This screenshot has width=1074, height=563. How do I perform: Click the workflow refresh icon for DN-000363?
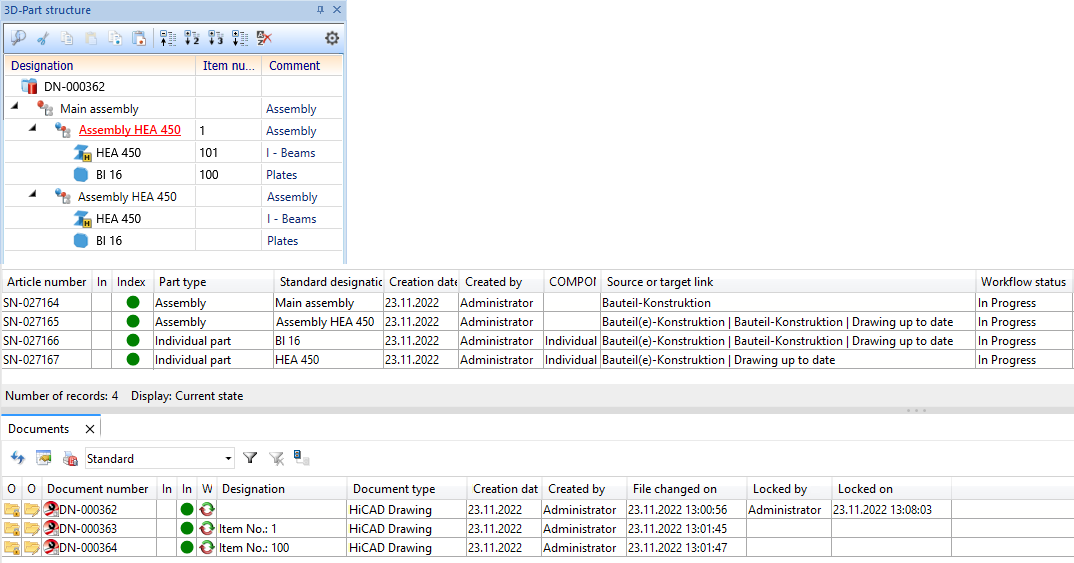pyautogui.click(x=207, y=529)
